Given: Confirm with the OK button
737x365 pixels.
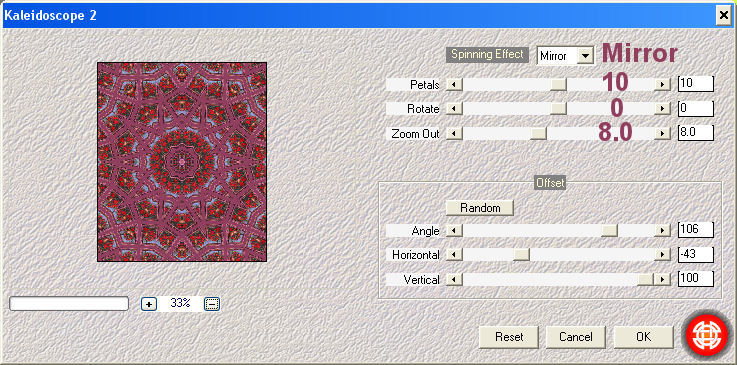Looking at the screenshot, I should click(x=643, y=337).
